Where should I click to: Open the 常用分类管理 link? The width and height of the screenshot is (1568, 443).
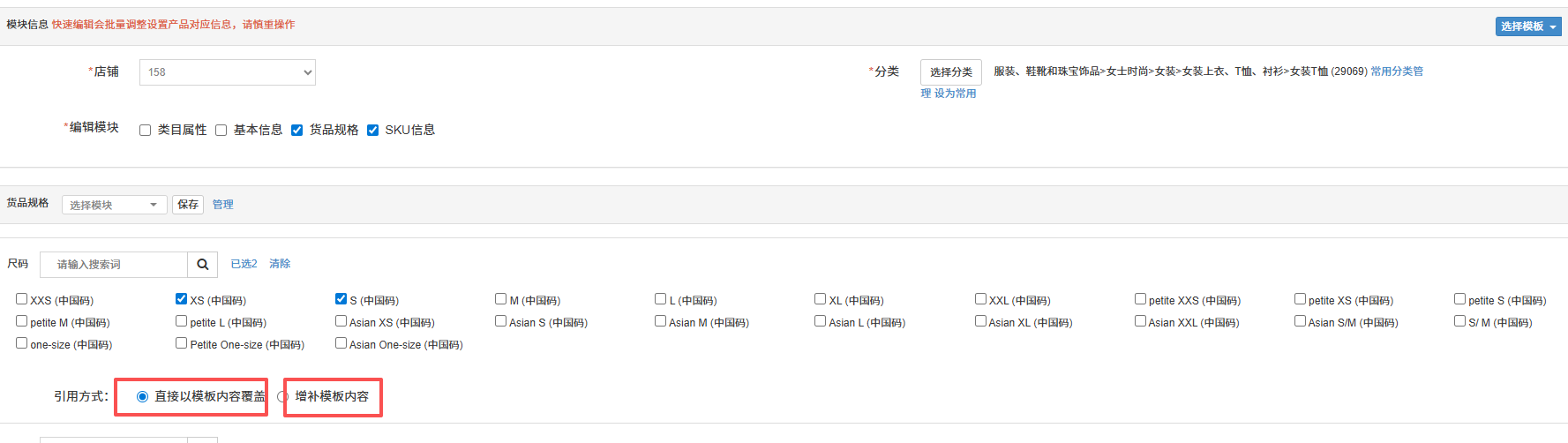[x=1396, y=71]
